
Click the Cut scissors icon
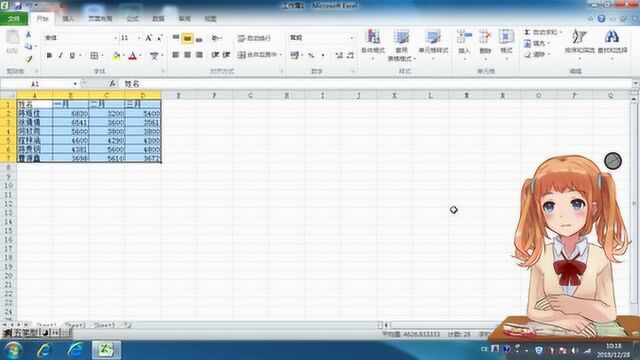click(28, 35)
